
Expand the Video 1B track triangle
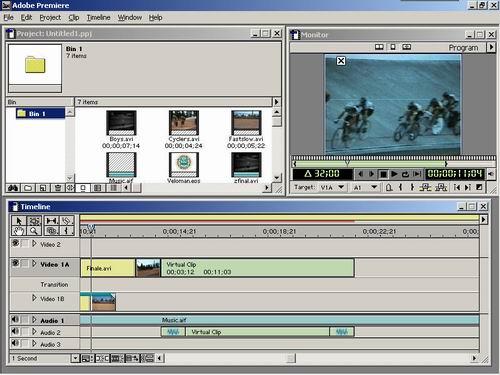(34, 298)
